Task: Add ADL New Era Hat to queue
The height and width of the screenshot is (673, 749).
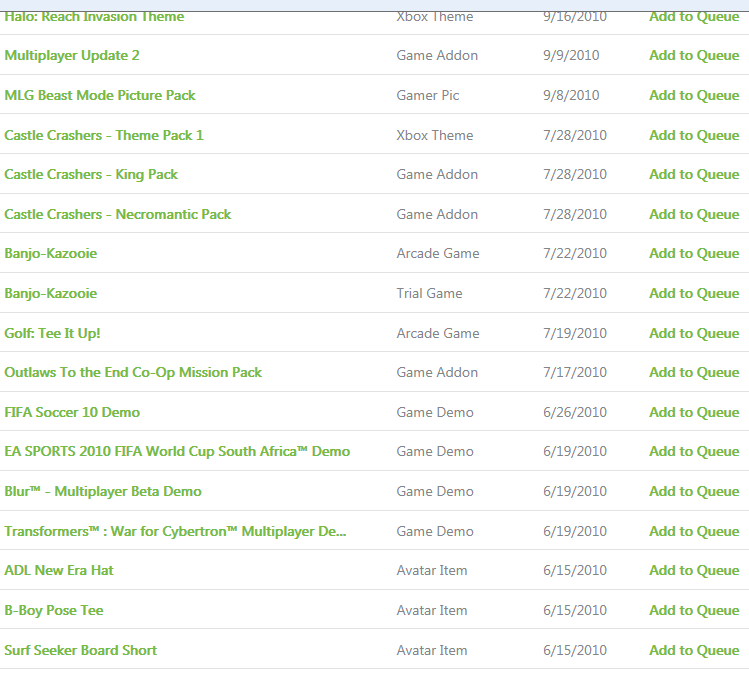Action: click(694, 570)
